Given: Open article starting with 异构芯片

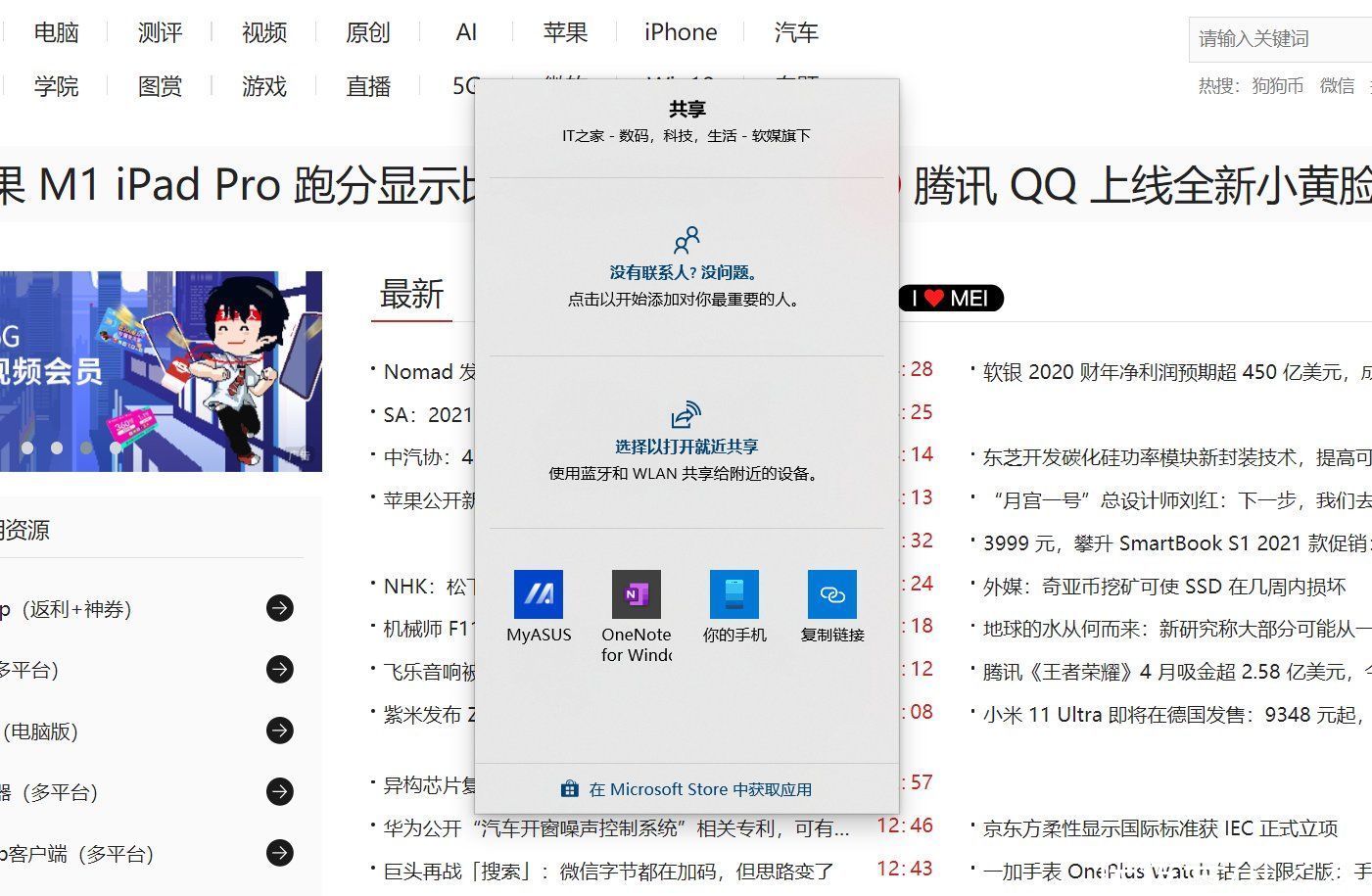Looking at the screenshot, I should (429, 785).
